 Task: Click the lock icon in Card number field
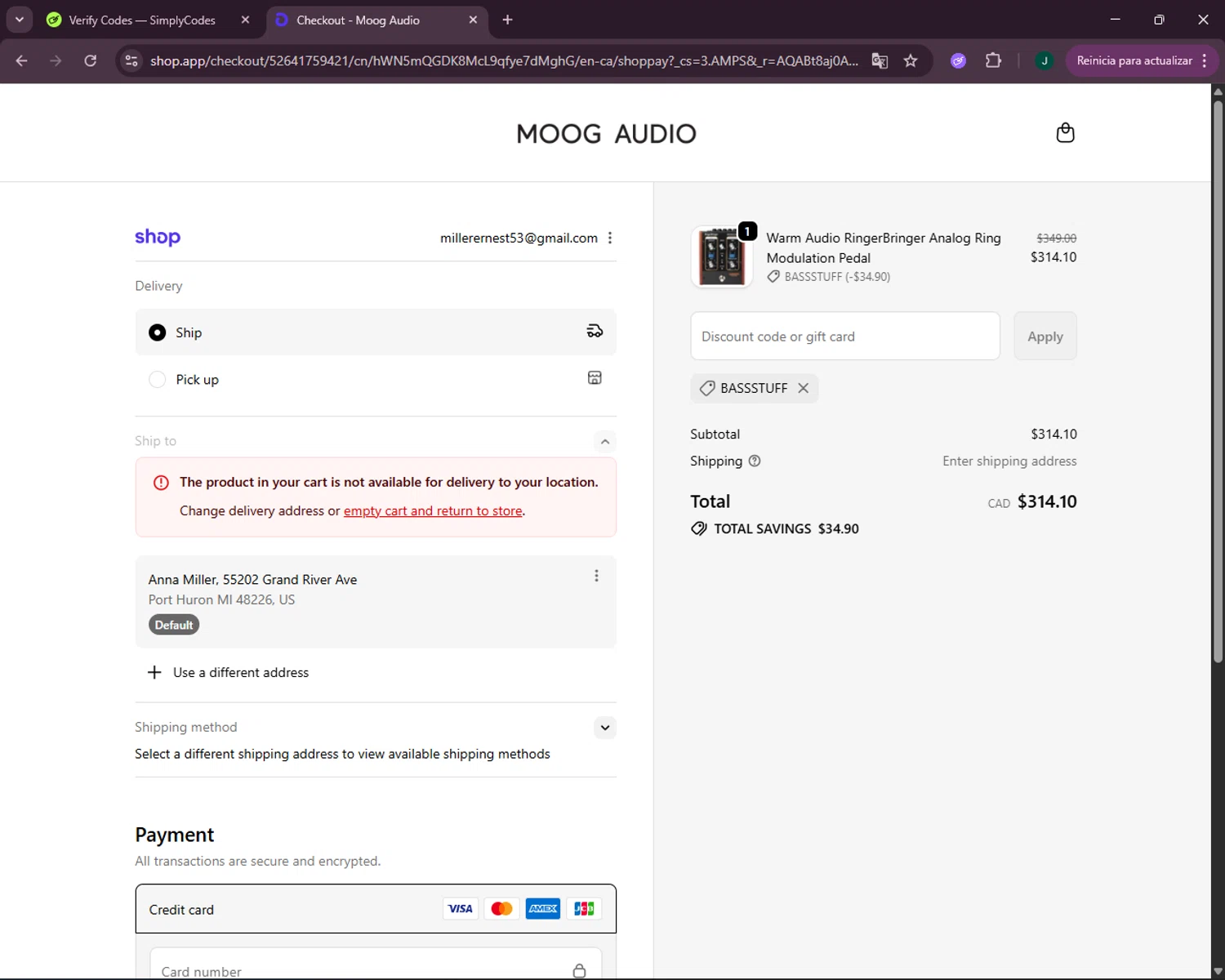click(x=579, y=970)
